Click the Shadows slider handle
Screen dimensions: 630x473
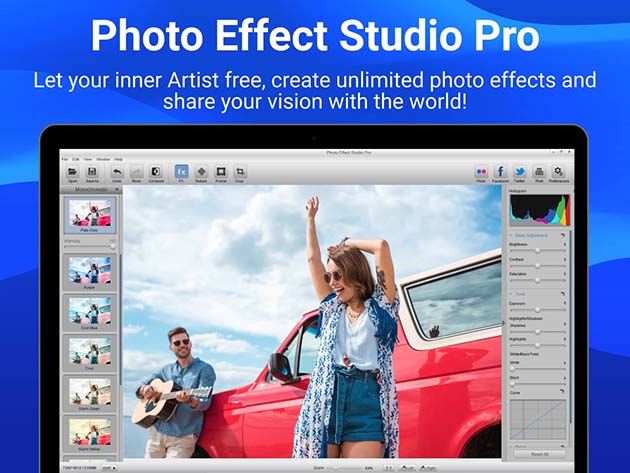point(538,332)
